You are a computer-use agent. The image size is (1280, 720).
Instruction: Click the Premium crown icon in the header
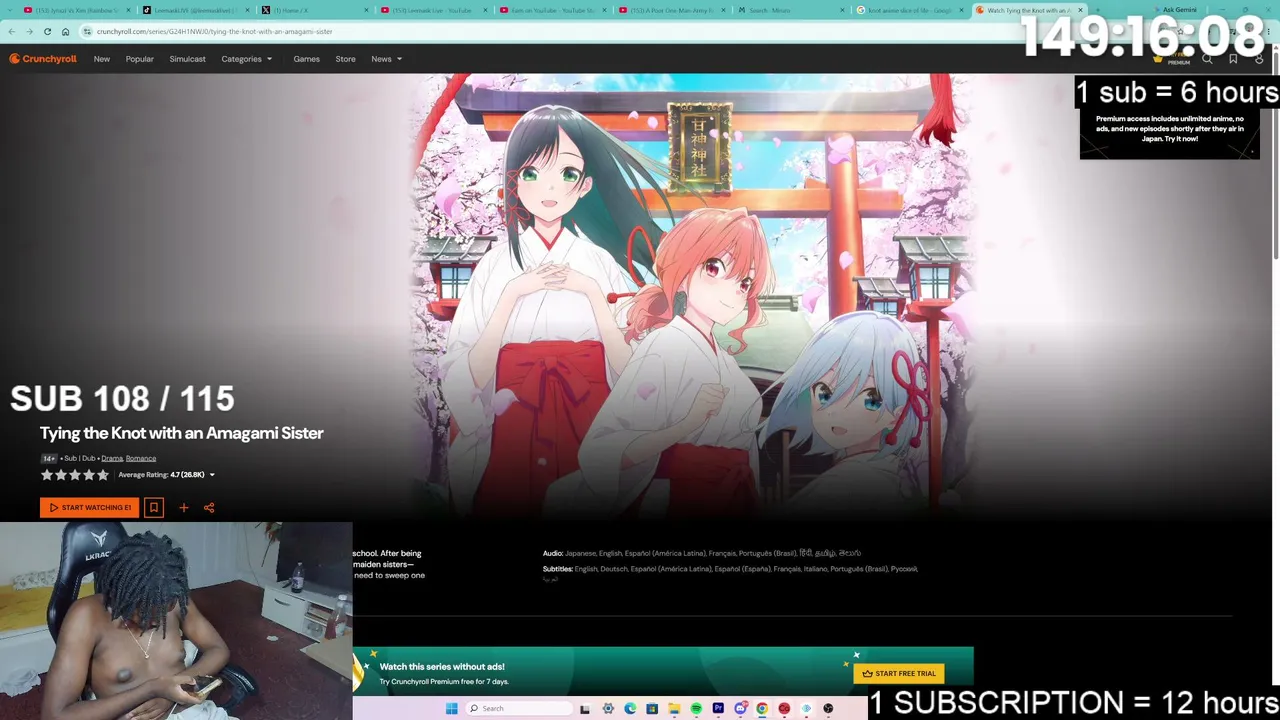(1158, 59)
